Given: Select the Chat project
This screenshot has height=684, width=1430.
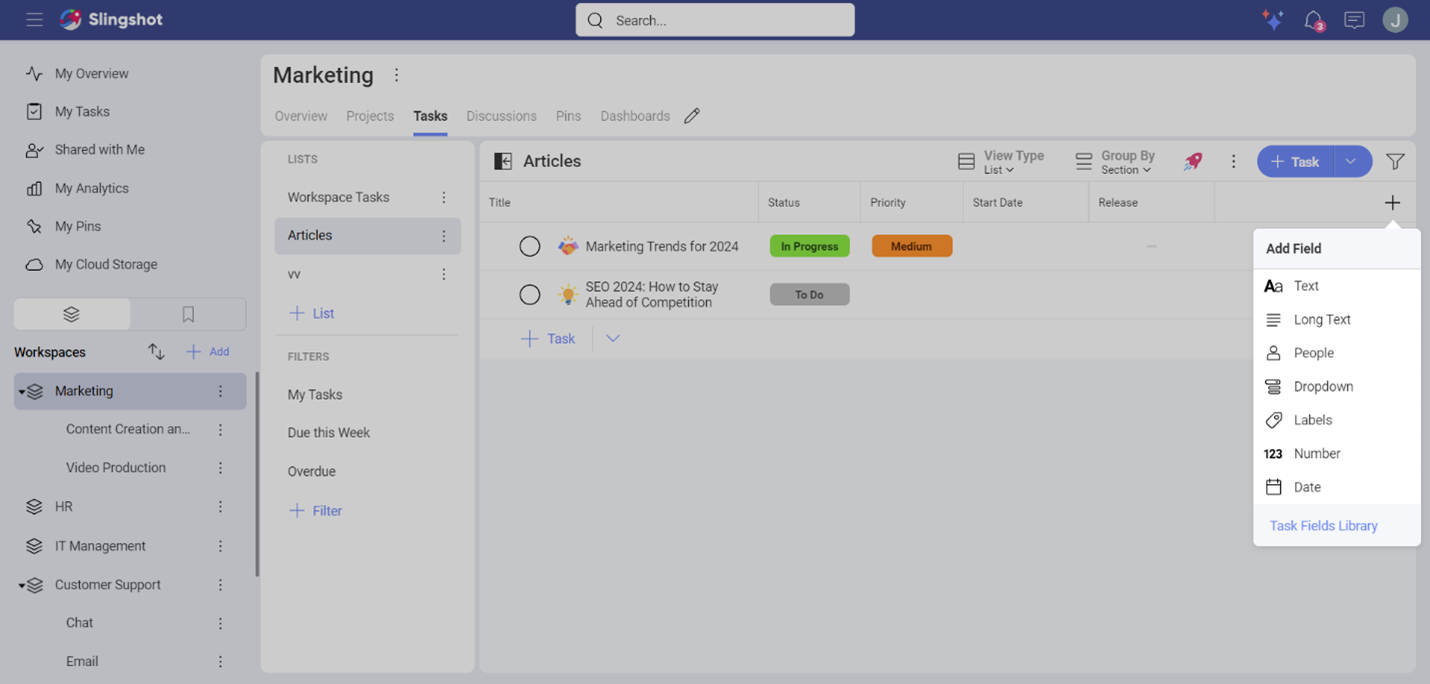Looking at the screenshot, I should [x=80, y=622].
